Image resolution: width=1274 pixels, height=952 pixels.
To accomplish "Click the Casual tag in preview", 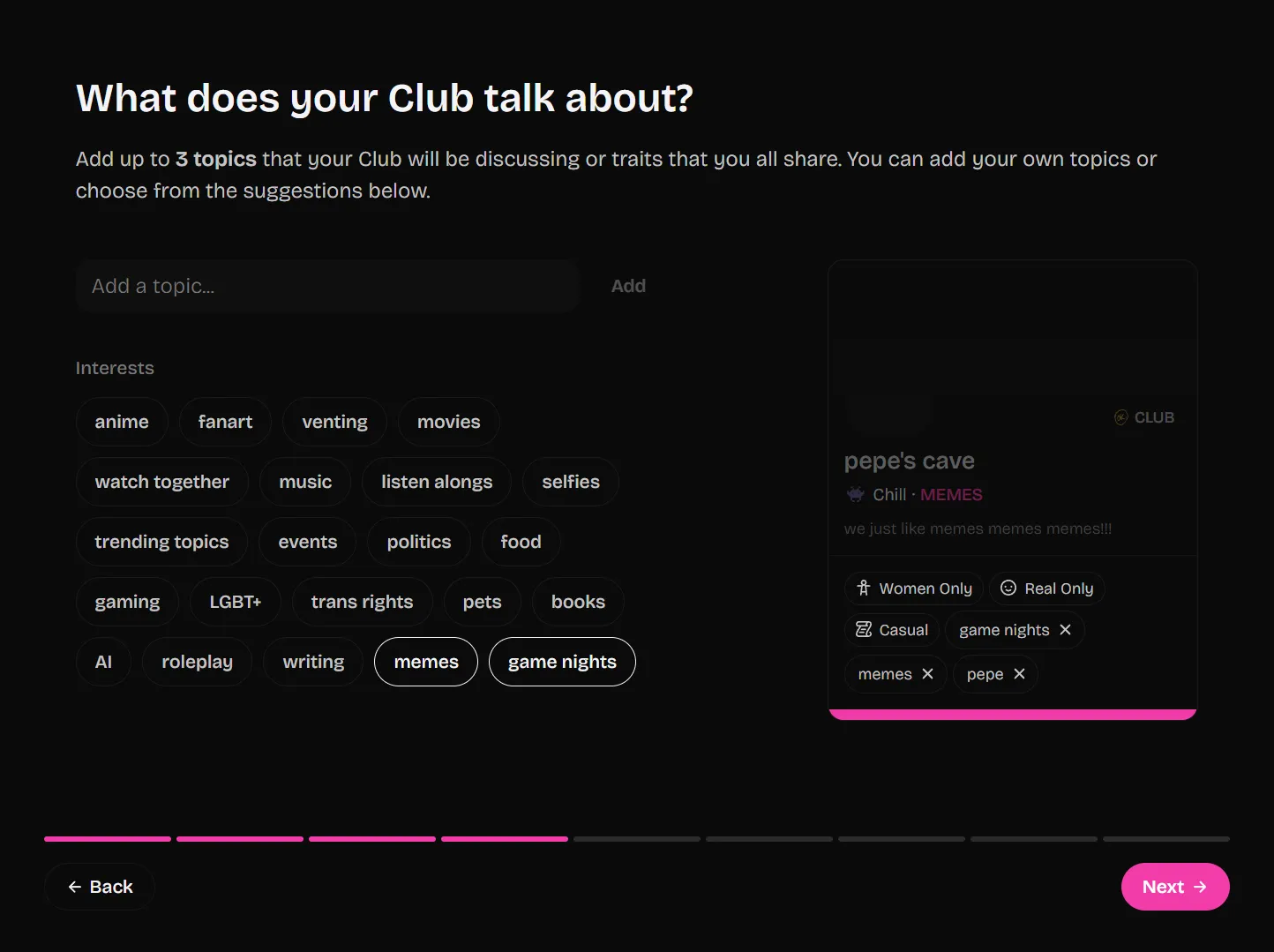I will [x=892, y=630].
